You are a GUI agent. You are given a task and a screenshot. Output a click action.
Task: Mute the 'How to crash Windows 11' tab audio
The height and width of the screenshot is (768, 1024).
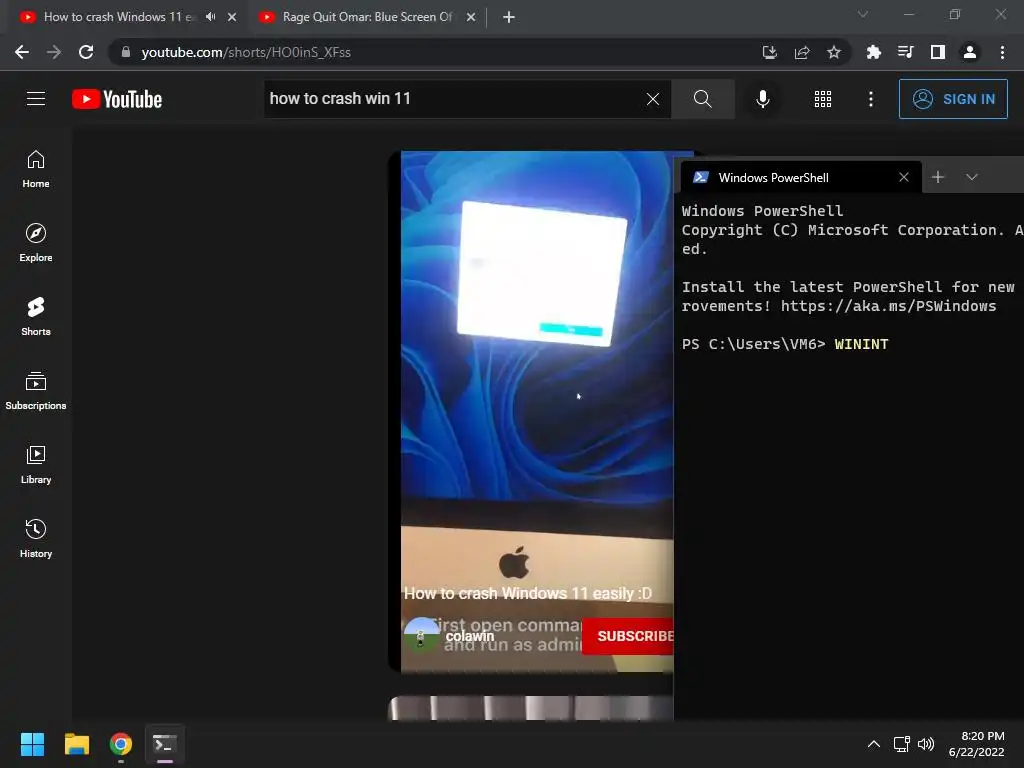click(210, 17)
